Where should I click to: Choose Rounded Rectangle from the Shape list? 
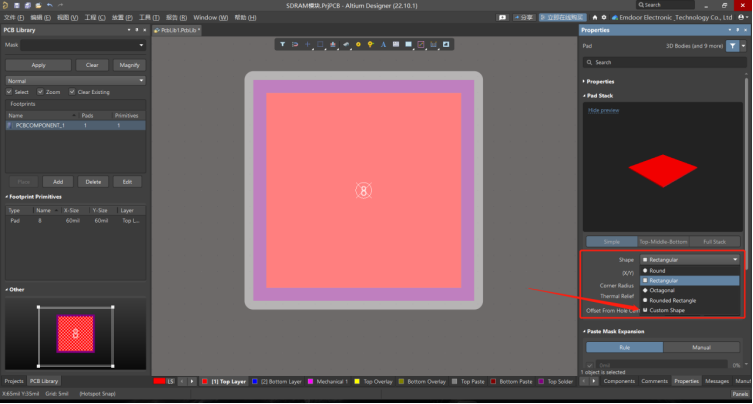point(672,300)
